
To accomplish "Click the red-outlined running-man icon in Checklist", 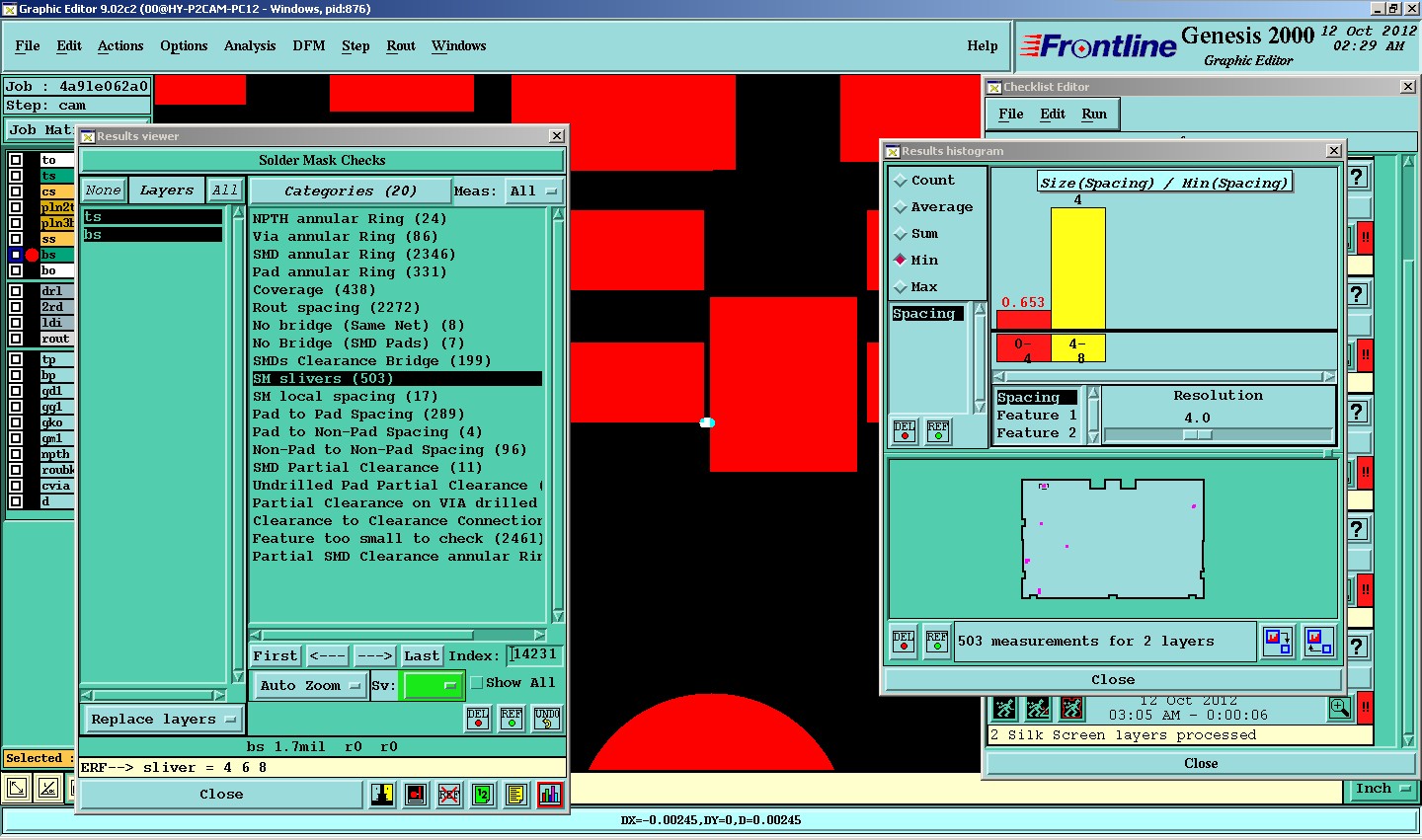I will point(1071,709).
